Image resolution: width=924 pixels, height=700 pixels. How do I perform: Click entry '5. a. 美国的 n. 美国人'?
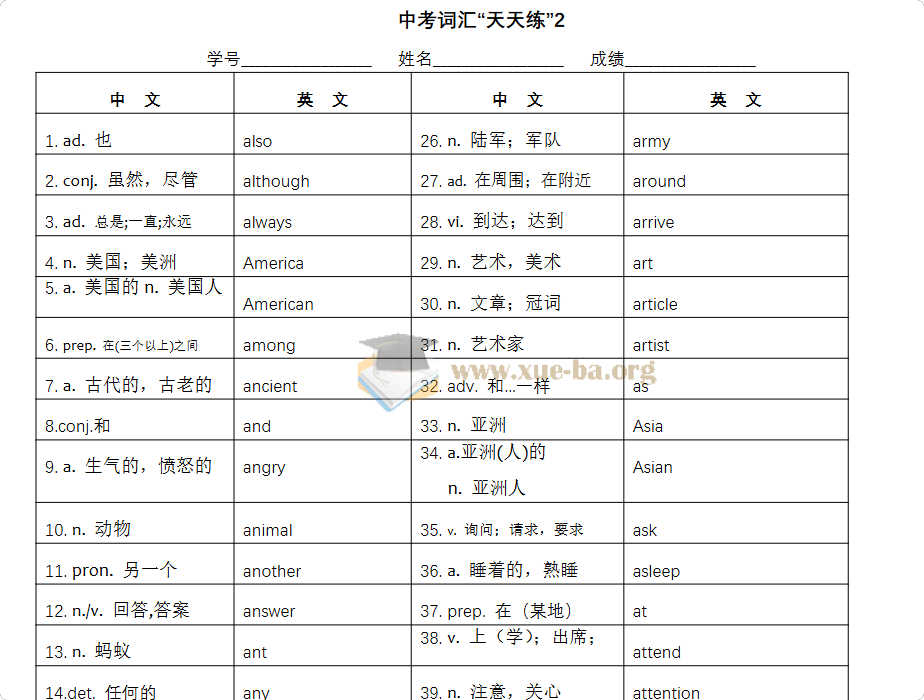[134, 287]
